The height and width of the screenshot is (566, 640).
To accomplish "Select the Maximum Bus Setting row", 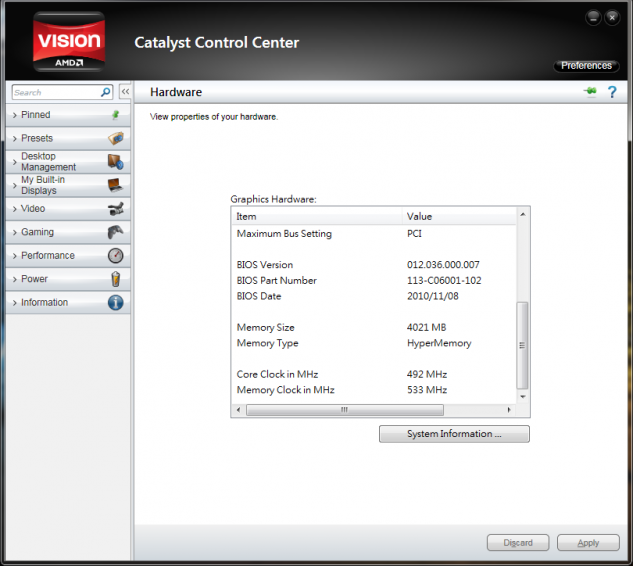I will (374, 234).
